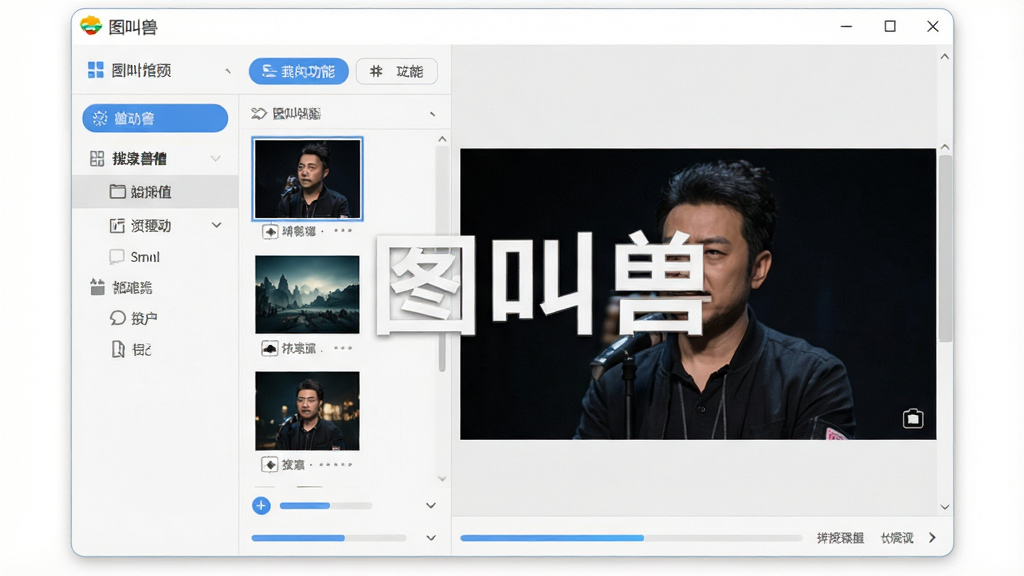Click the thumbnail list scroll-up arrow
Viewport: 1024px width, 576px height.
click(442, 139)
